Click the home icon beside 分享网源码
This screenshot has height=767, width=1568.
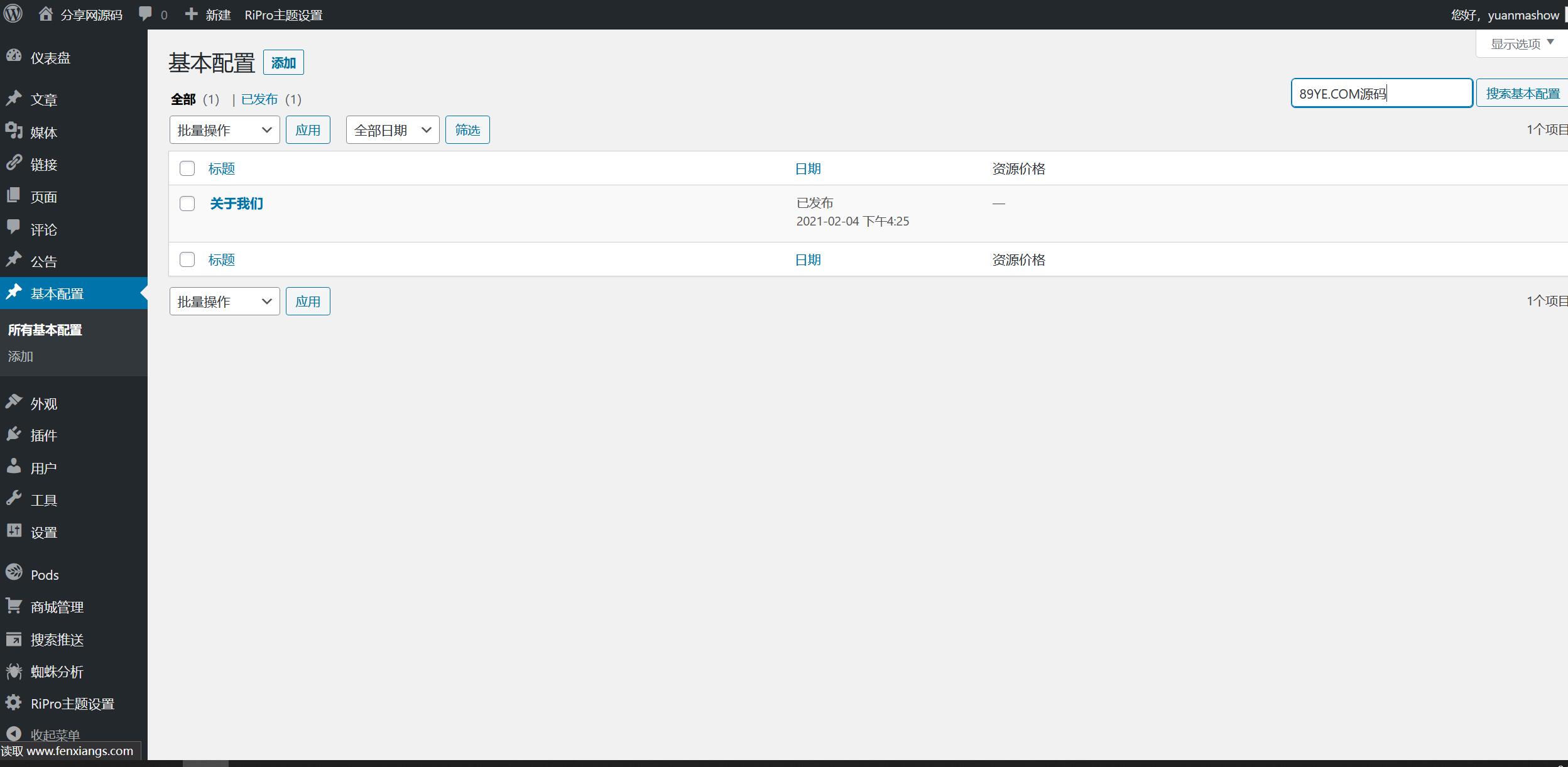coord(45,14)
